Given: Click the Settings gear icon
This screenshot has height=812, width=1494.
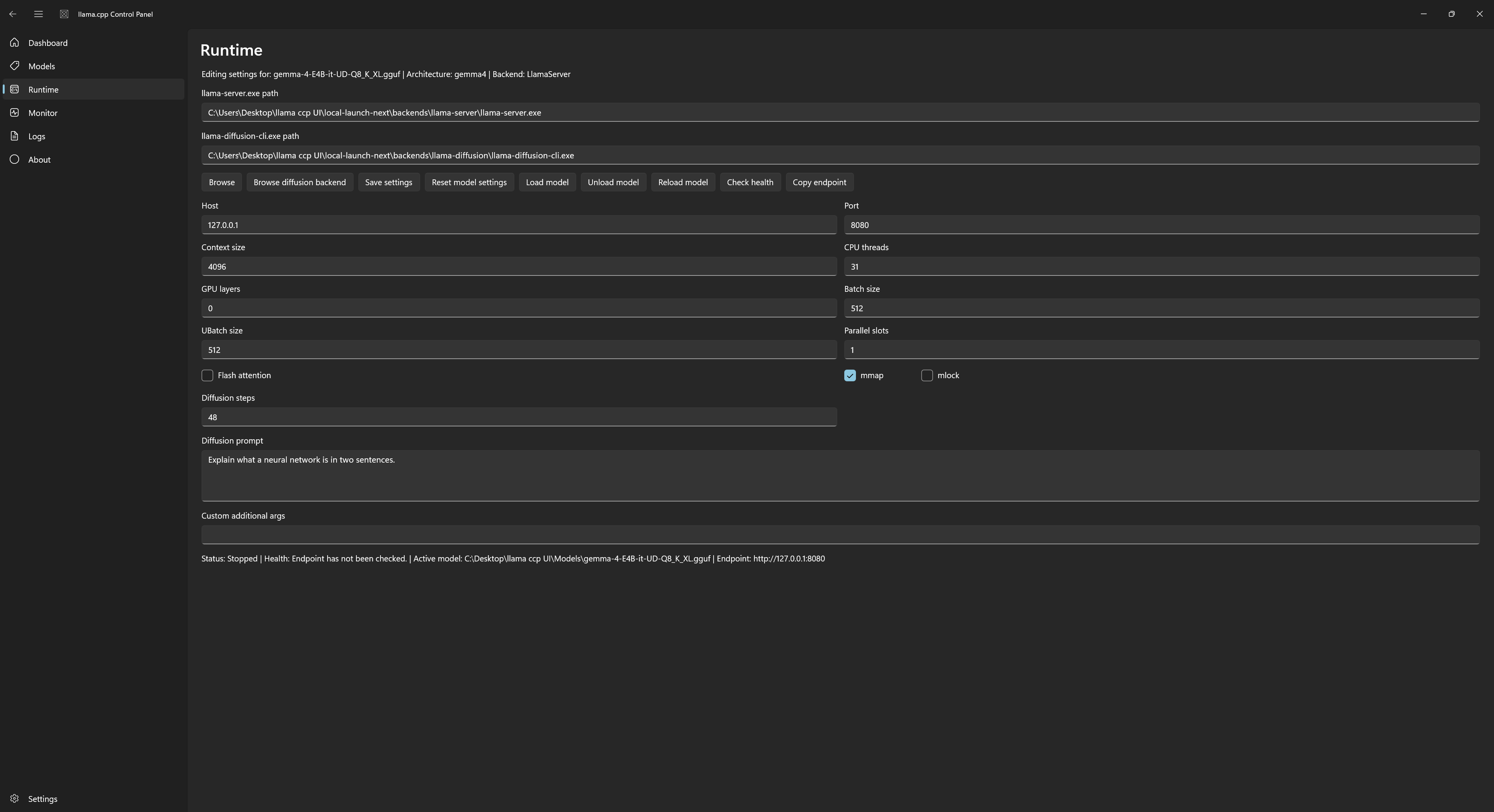Looking at the screenshot, I should (x=14, y=799).
